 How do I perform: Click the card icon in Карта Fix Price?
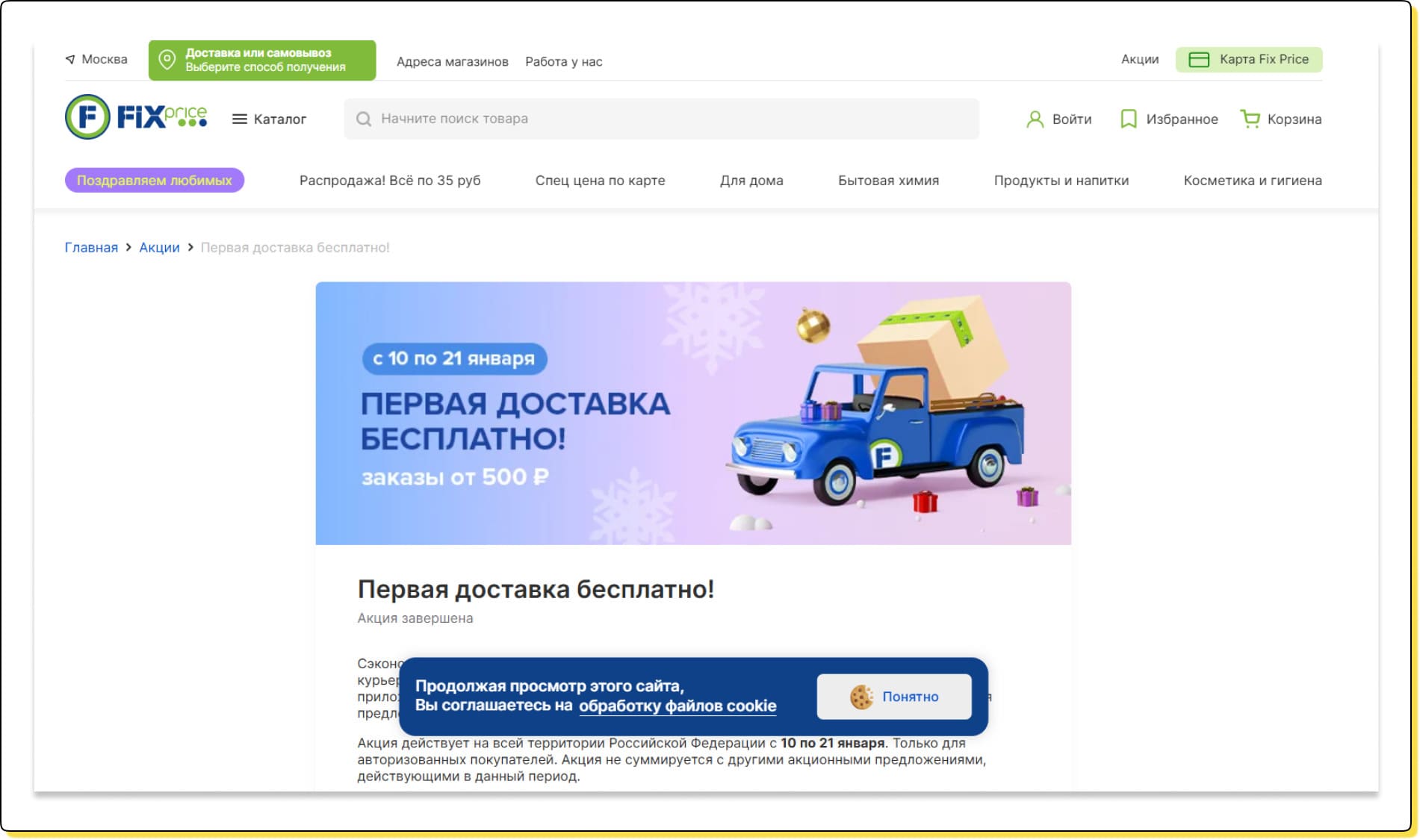[x=1198, y=60]
